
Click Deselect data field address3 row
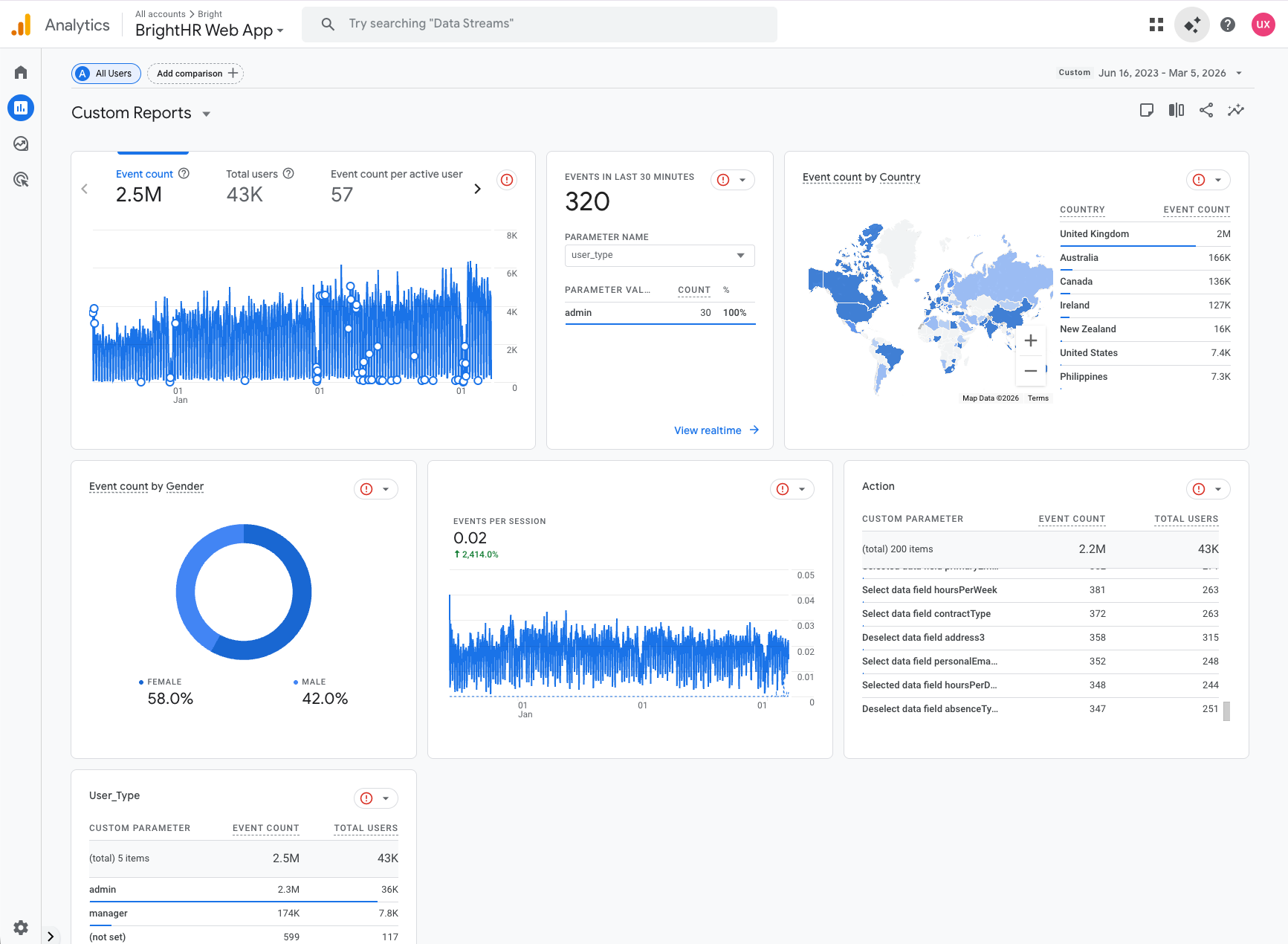click(x=1041, y=638)
